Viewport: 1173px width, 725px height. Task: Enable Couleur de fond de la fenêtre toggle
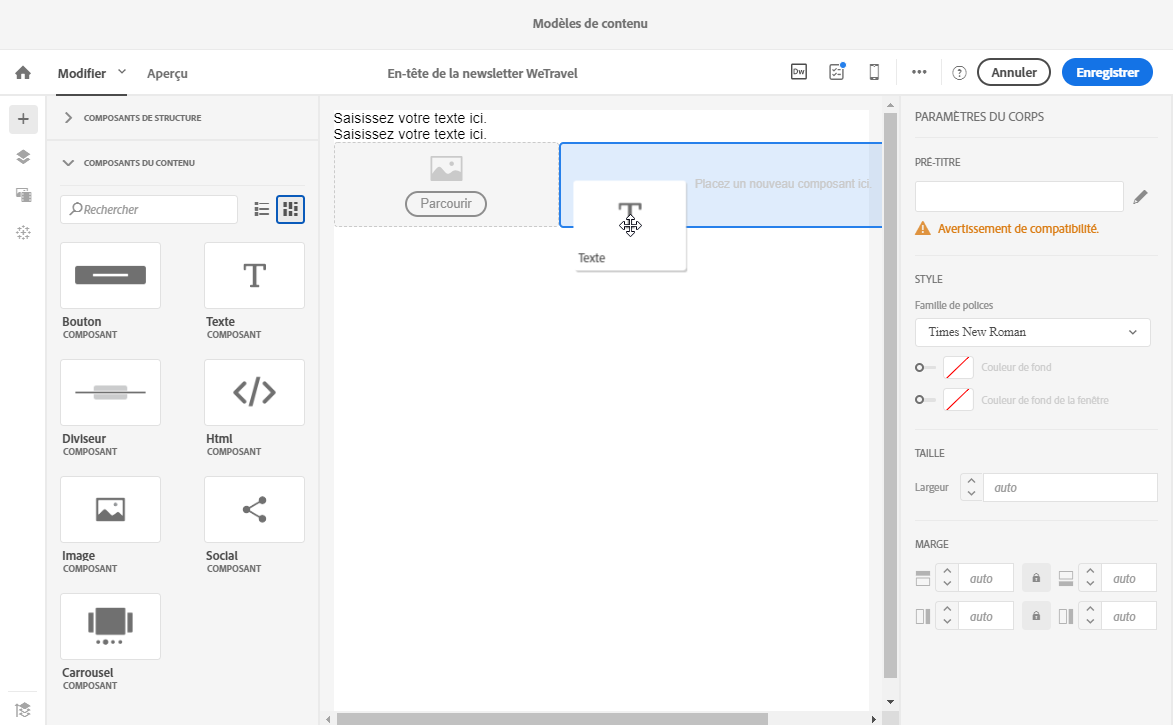tap(925, 400)
